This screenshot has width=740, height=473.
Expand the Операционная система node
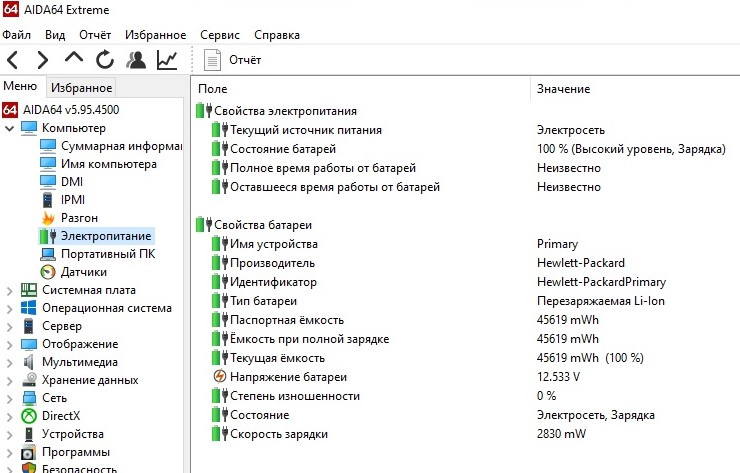(9, 308)
